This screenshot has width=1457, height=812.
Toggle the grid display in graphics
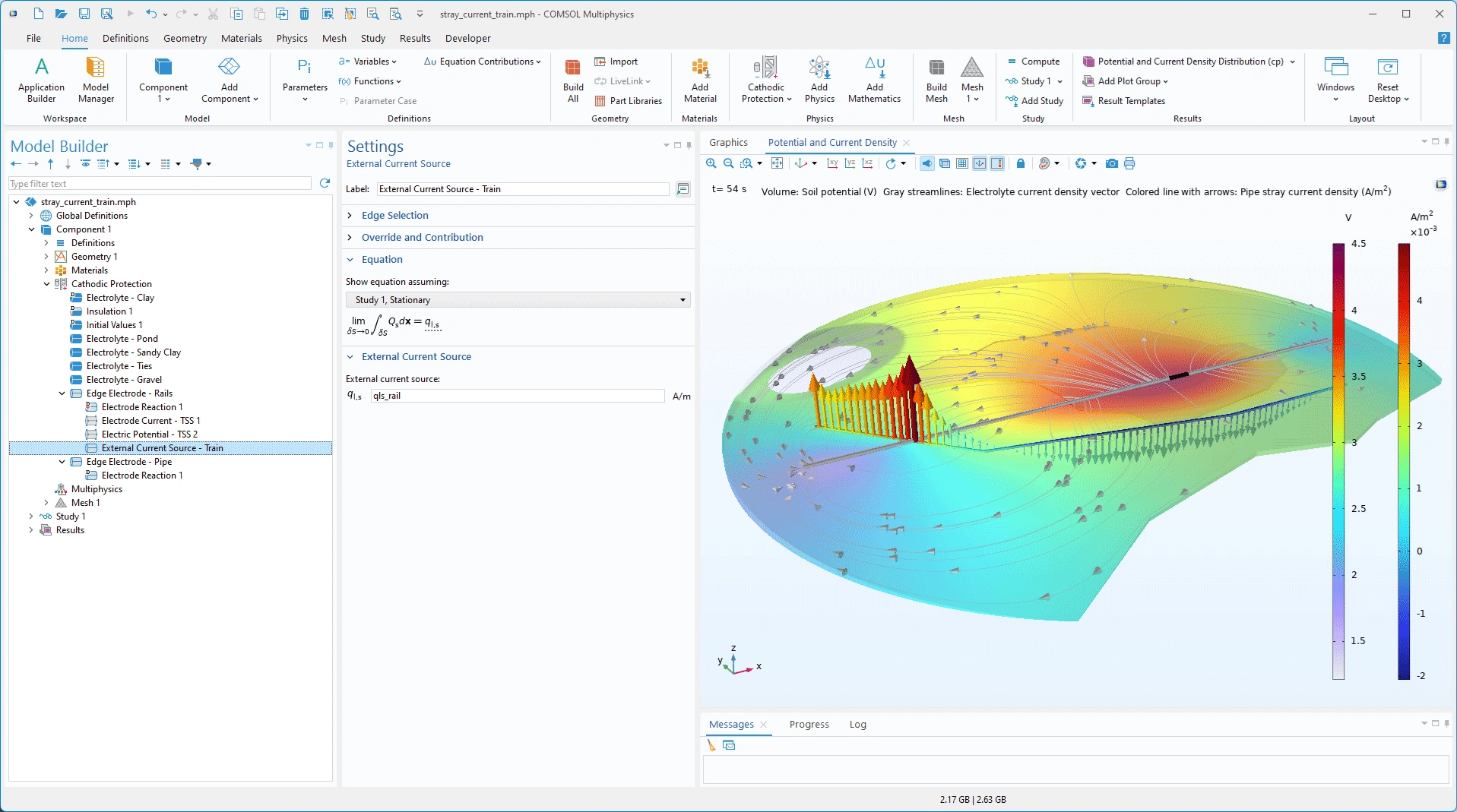[x=962, y=163]
